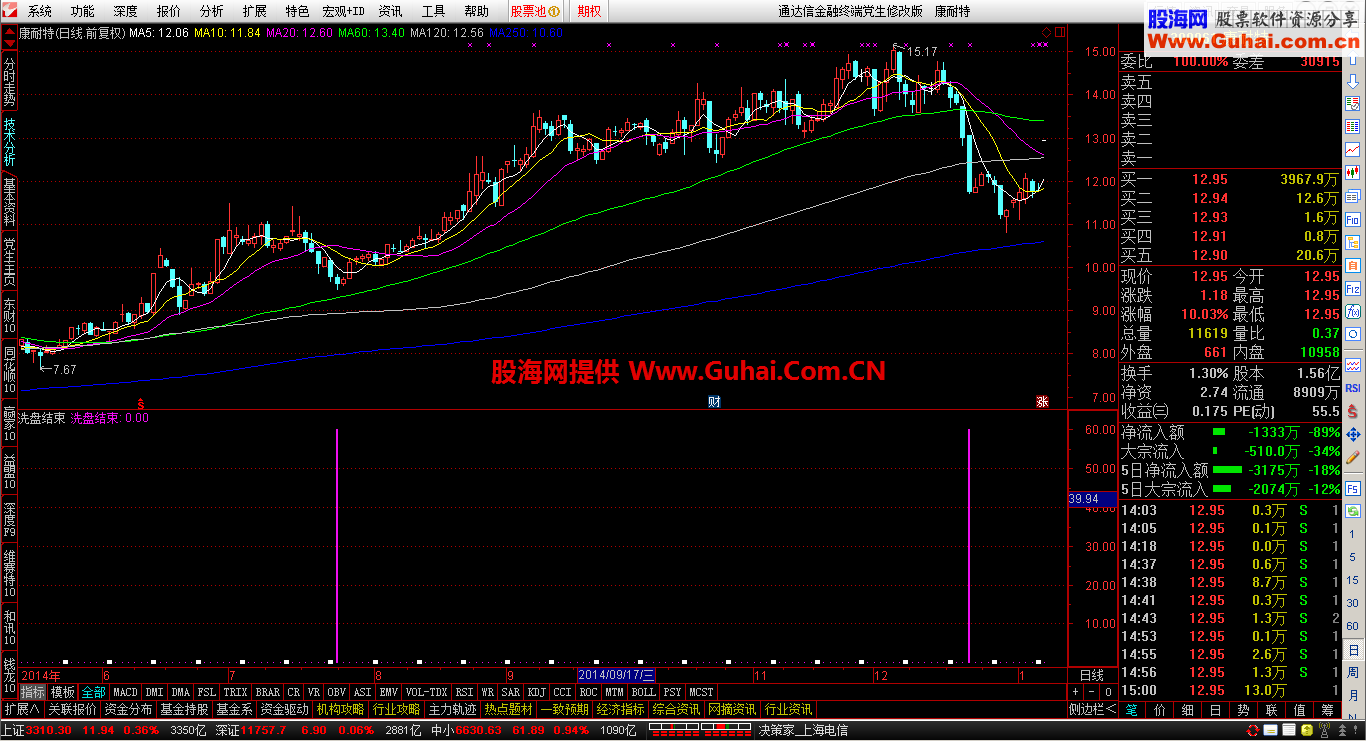Open the 分析 menu
1366x741 pixels.
212,12
